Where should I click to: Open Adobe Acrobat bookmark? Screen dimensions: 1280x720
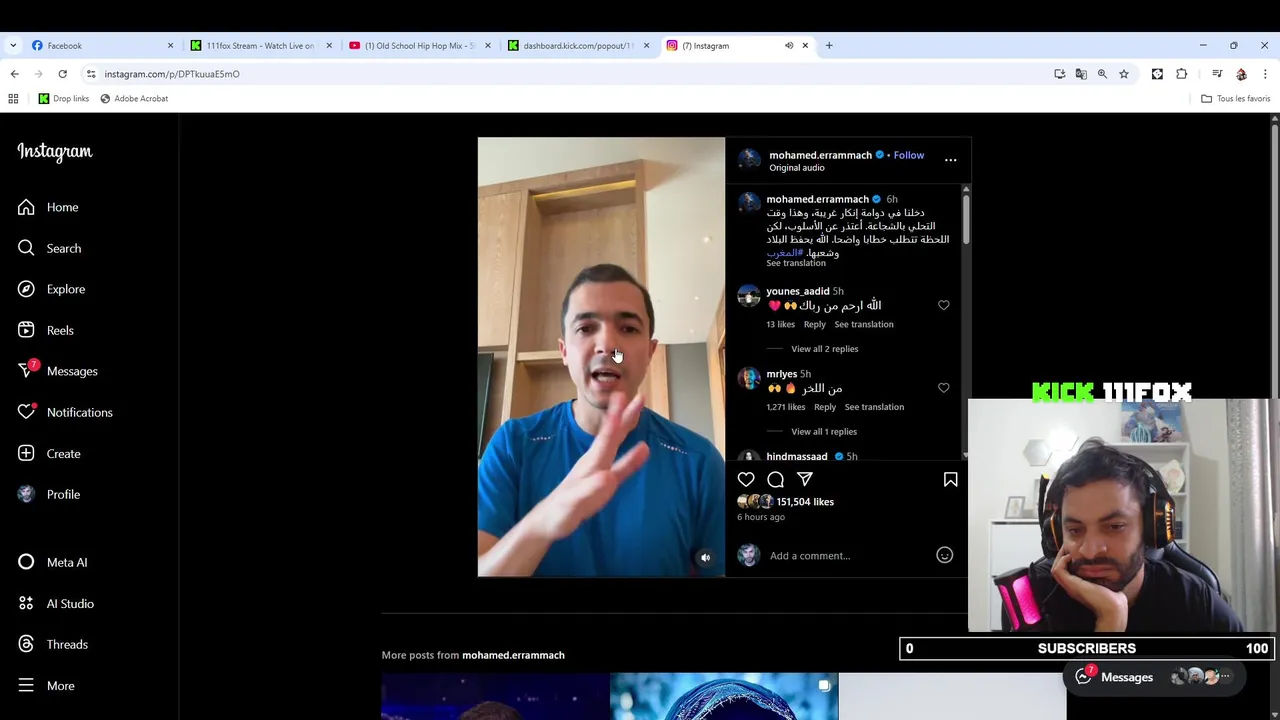click(x=133, y=98)
